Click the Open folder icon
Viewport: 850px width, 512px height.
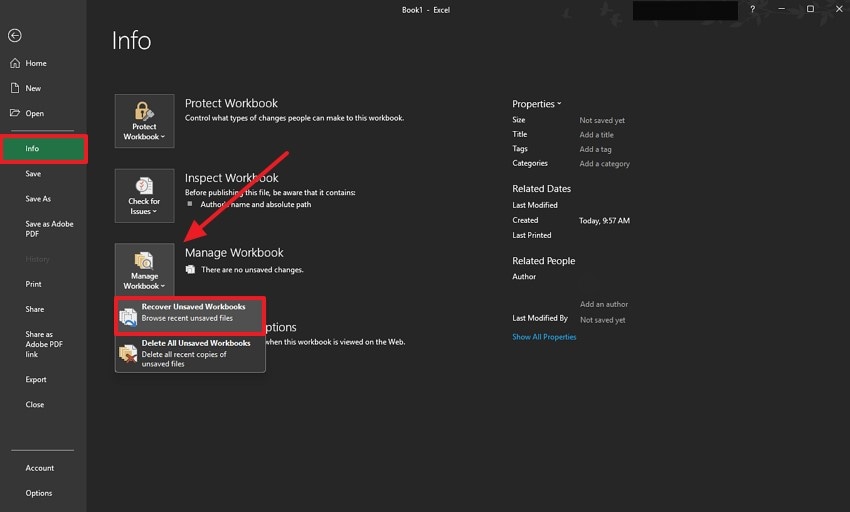coord(14,113)
